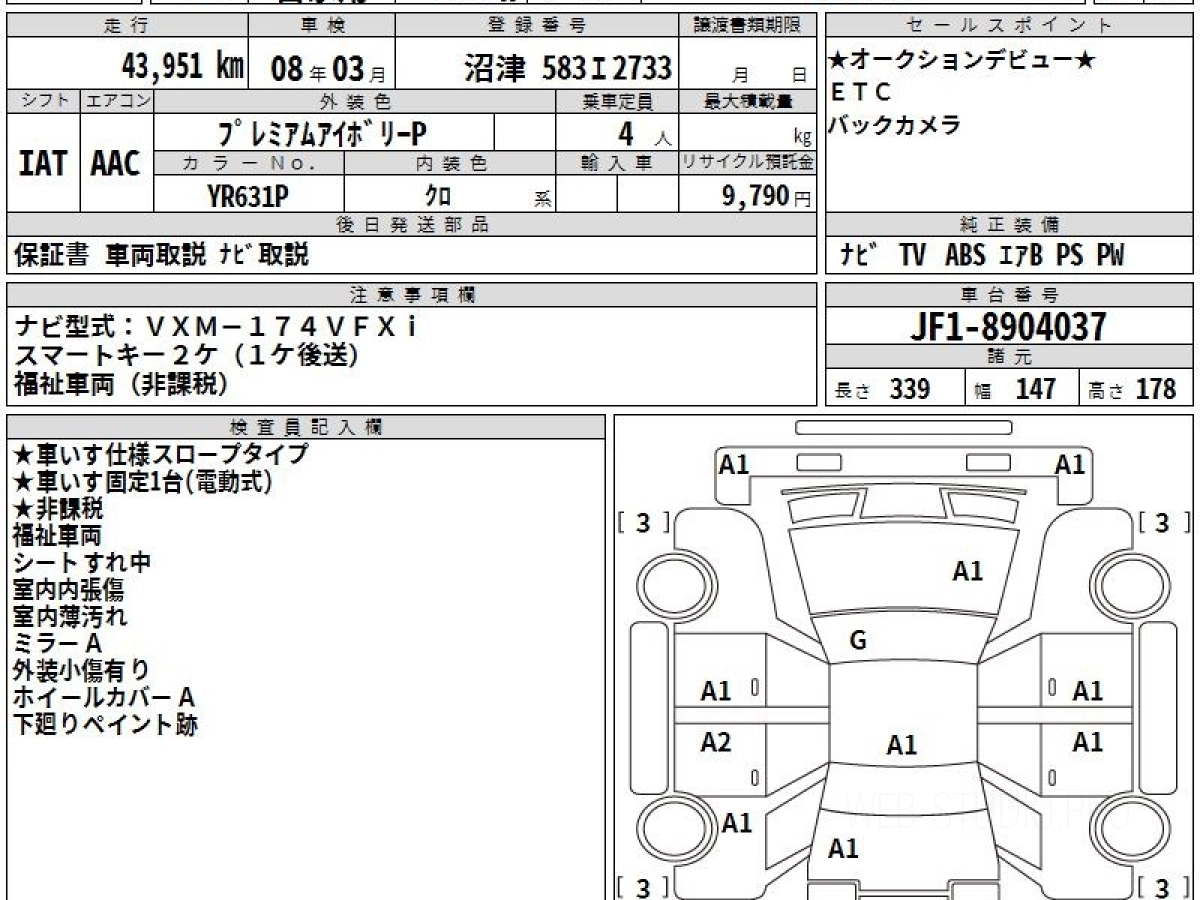Viewport: 1200px width, 900px height.
Task: Click the 外装色 header
Action: (x=355, y=101)
